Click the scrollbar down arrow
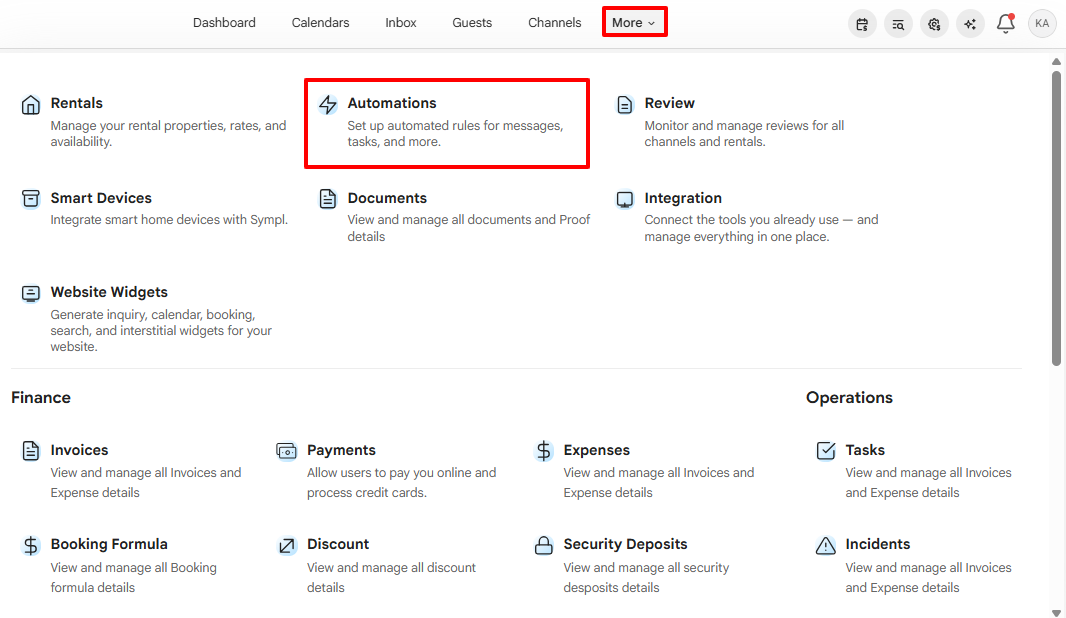This screenshot has width=1066, height=618. click(x=1056, y=613)
